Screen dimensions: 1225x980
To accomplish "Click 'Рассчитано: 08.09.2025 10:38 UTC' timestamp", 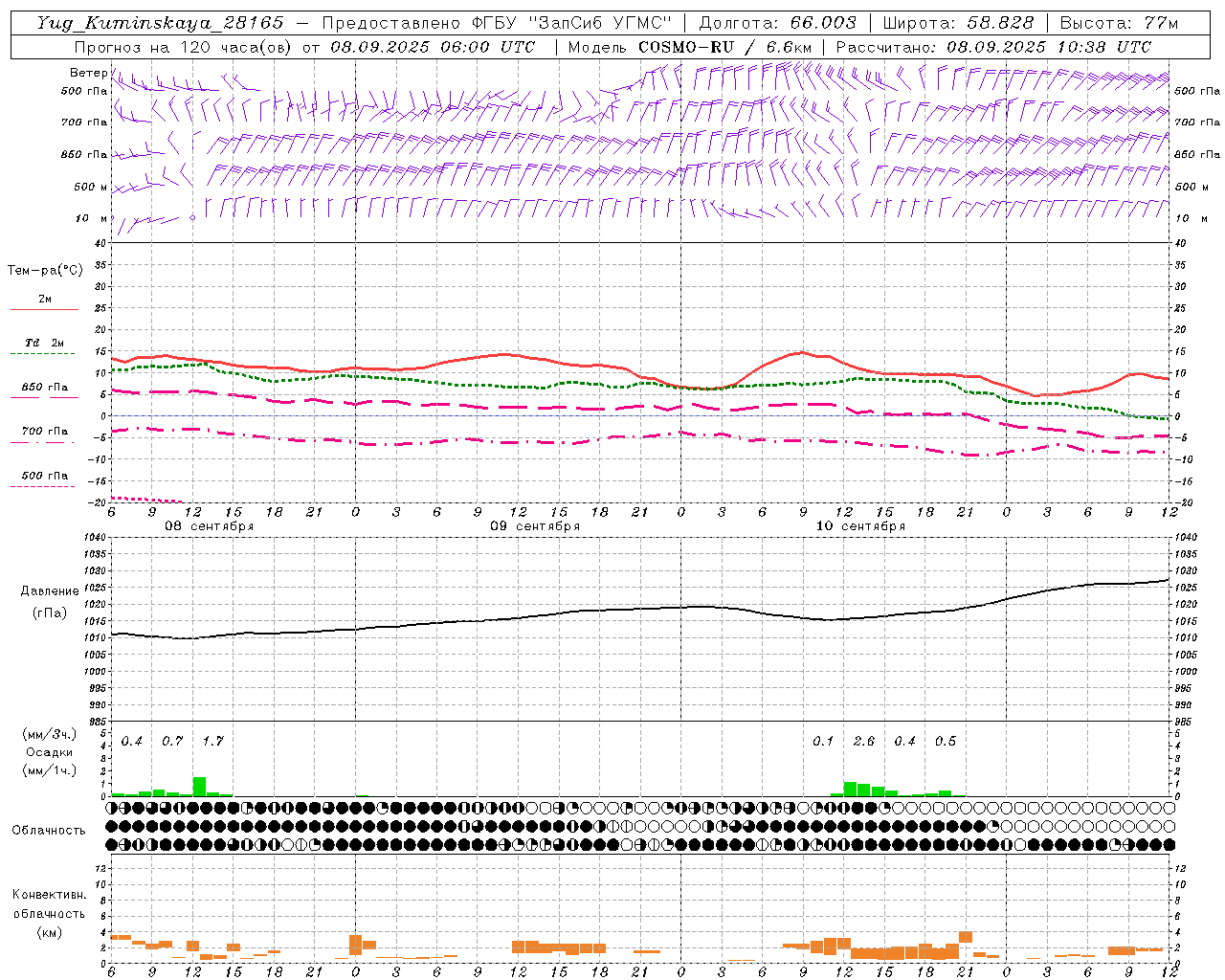I will click(993, 47).
